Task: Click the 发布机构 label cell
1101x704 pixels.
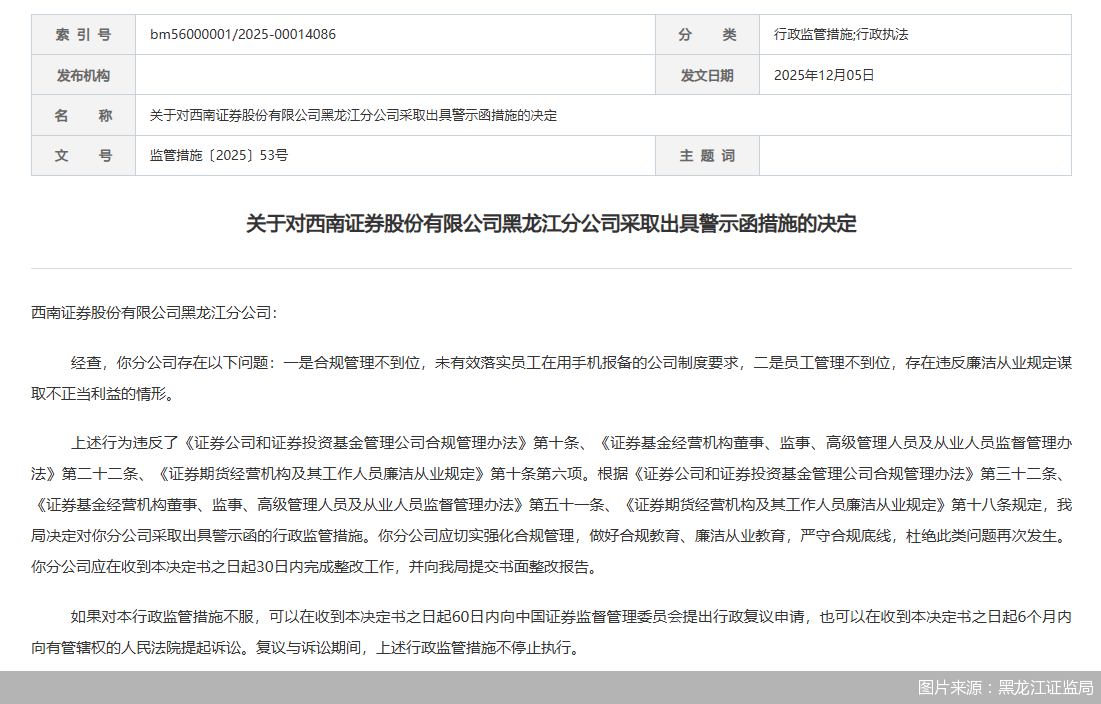Action: (83, 74)
